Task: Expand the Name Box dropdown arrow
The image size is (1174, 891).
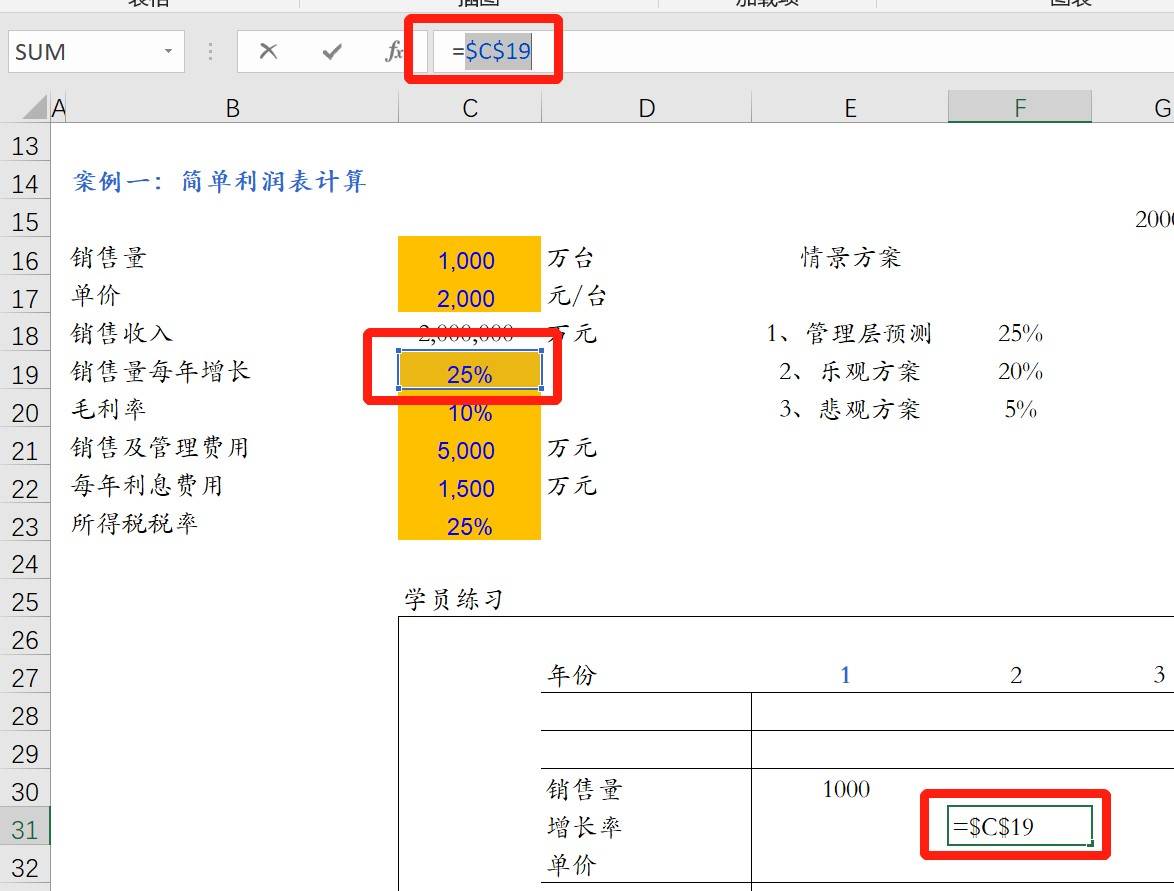Action: pyautogui.click(x=168, y=51)
